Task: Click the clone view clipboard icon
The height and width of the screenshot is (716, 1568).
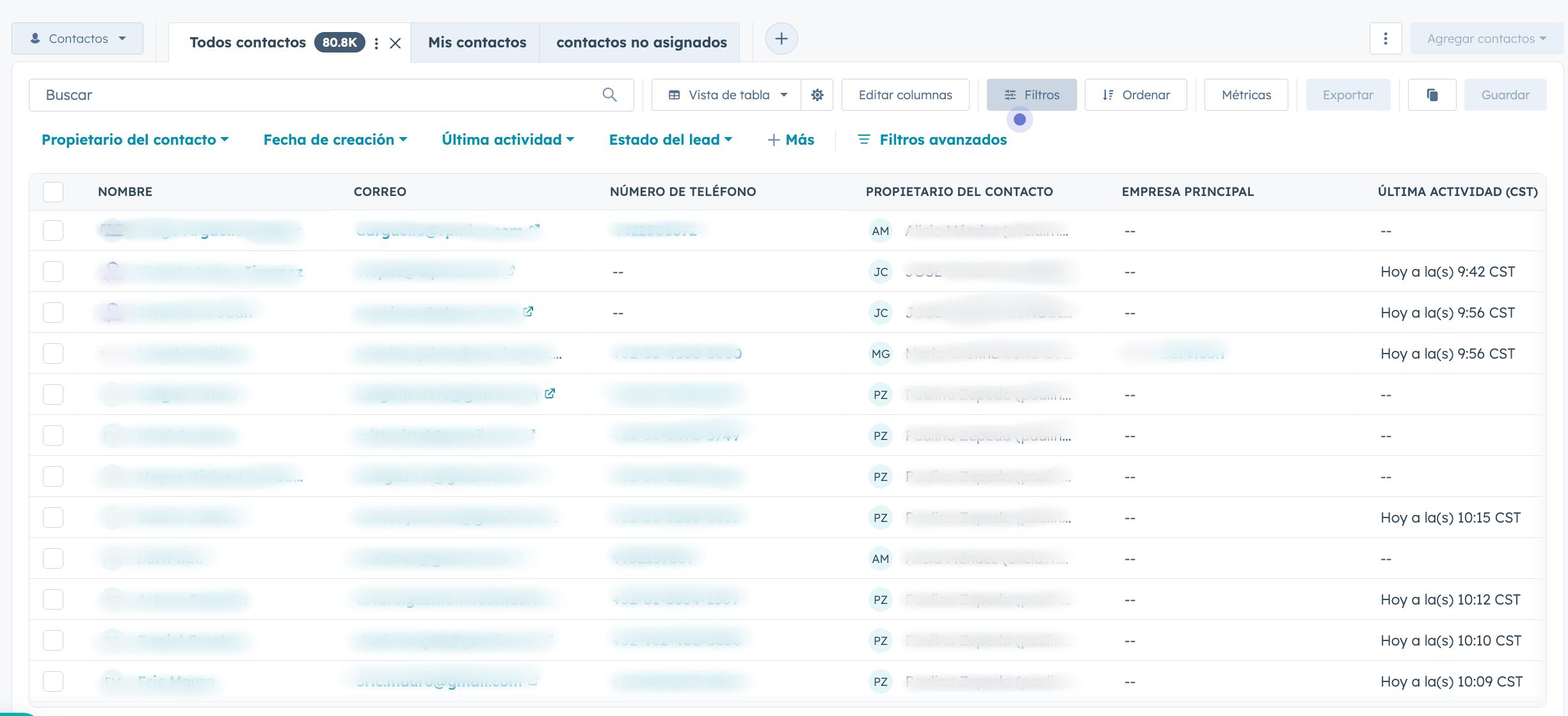Action: (1432, 94)
